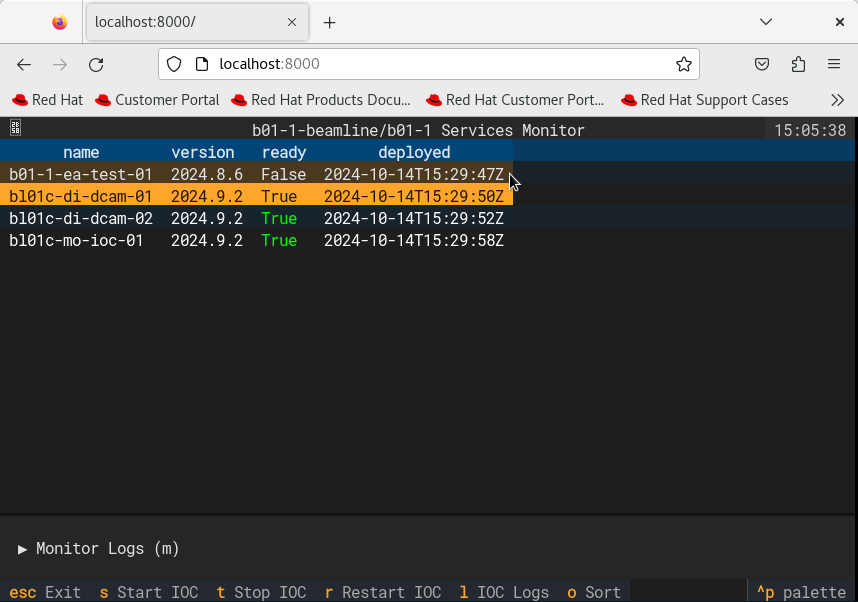Show site information page icon
The image size is (858, 602).
pos(202,64)
